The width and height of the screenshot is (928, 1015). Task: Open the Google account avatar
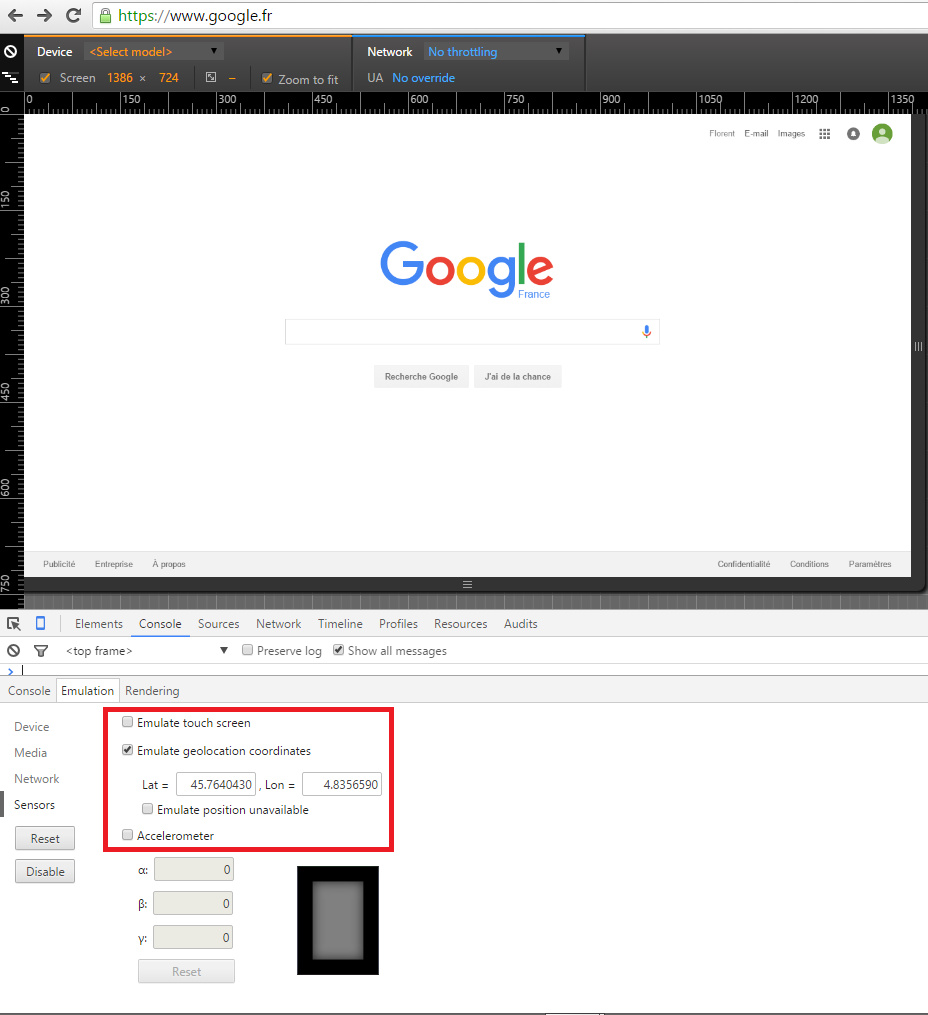[882, 134]
